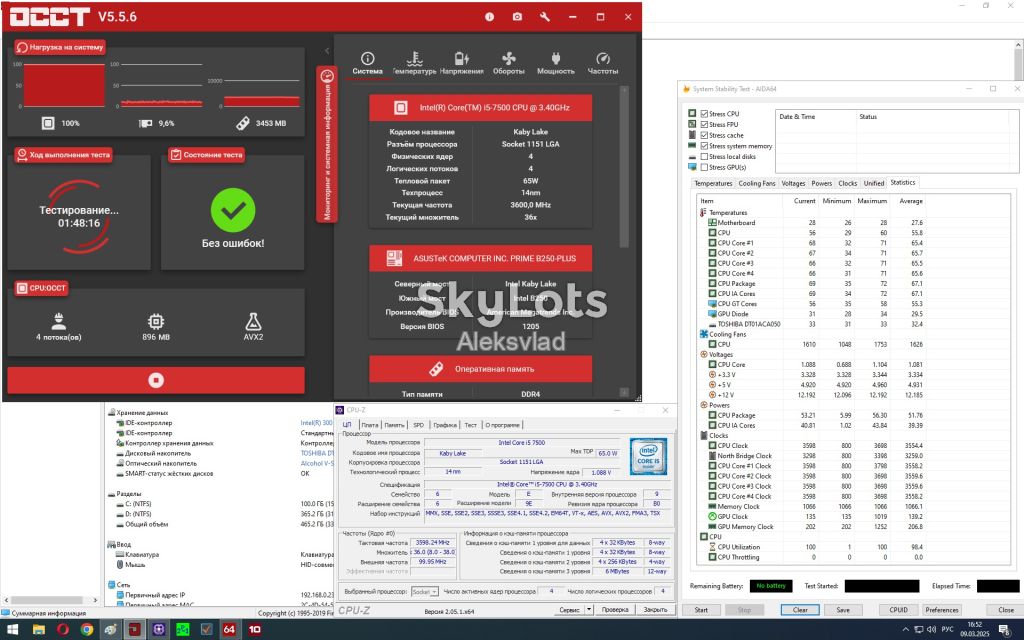
Task: Open CPUID button in AIDA64
Action: [899, 610]
